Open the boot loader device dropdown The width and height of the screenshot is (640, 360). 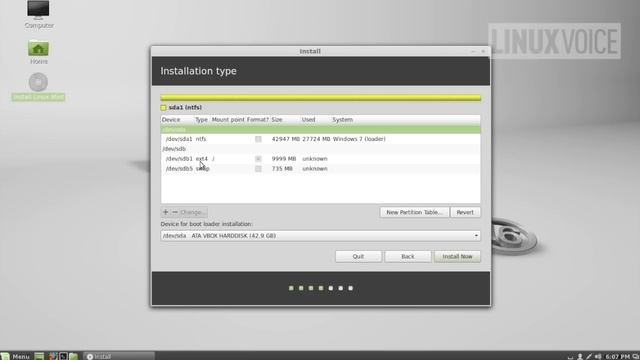(x=320, y=236)
